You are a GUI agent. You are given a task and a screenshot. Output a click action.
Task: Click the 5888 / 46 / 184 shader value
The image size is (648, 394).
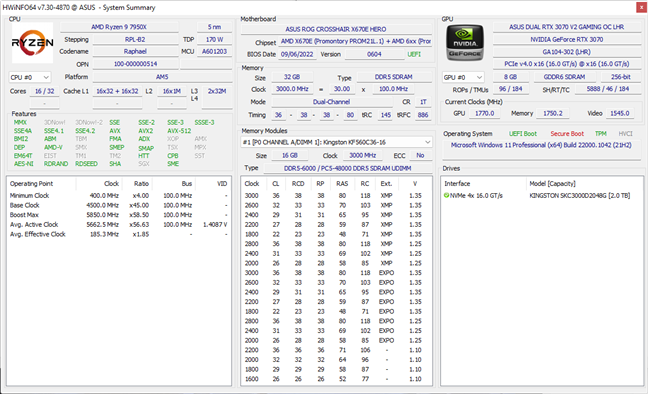(608, 89)
